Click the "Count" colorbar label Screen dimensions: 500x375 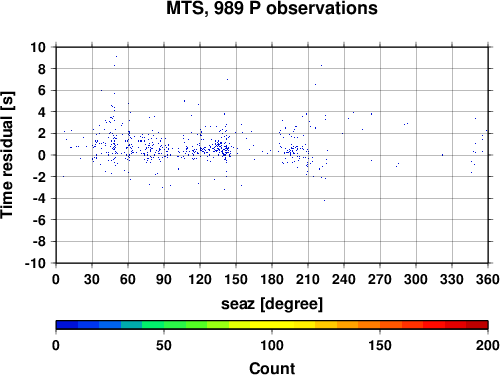click(x=272, y=368)
